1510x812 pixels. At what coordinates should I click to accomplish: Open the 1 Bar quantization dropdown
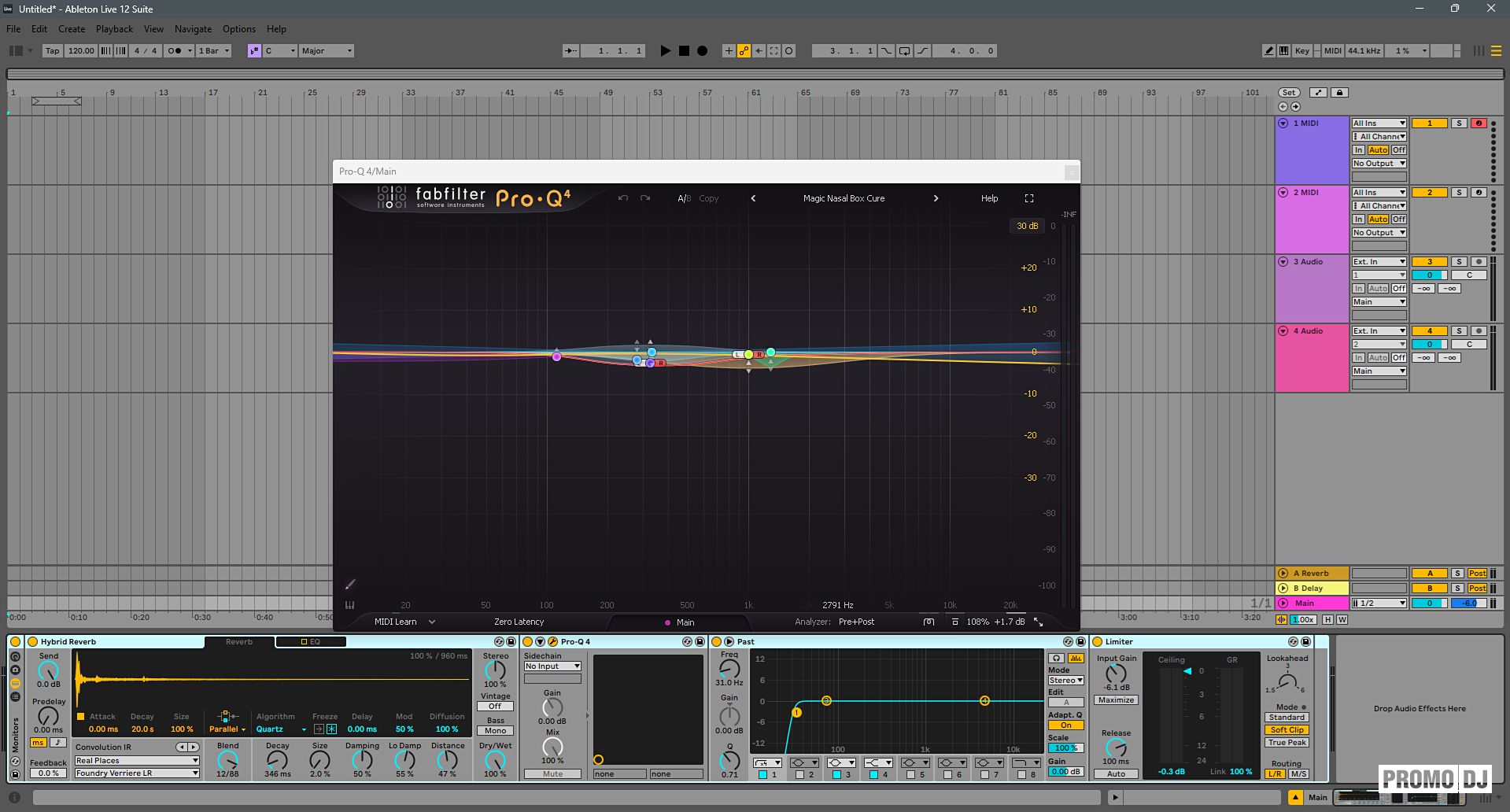click(214, 50)
